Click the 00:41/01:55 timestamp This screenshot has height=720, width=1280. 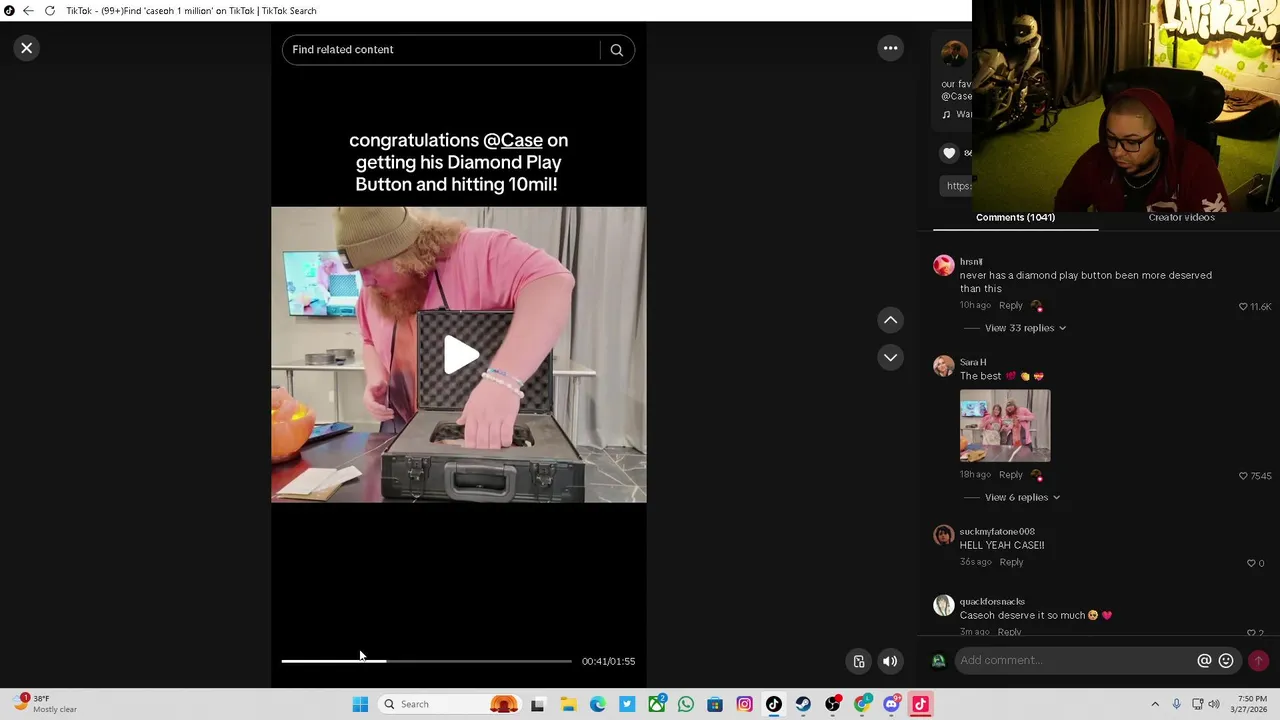tap(608, 661)
